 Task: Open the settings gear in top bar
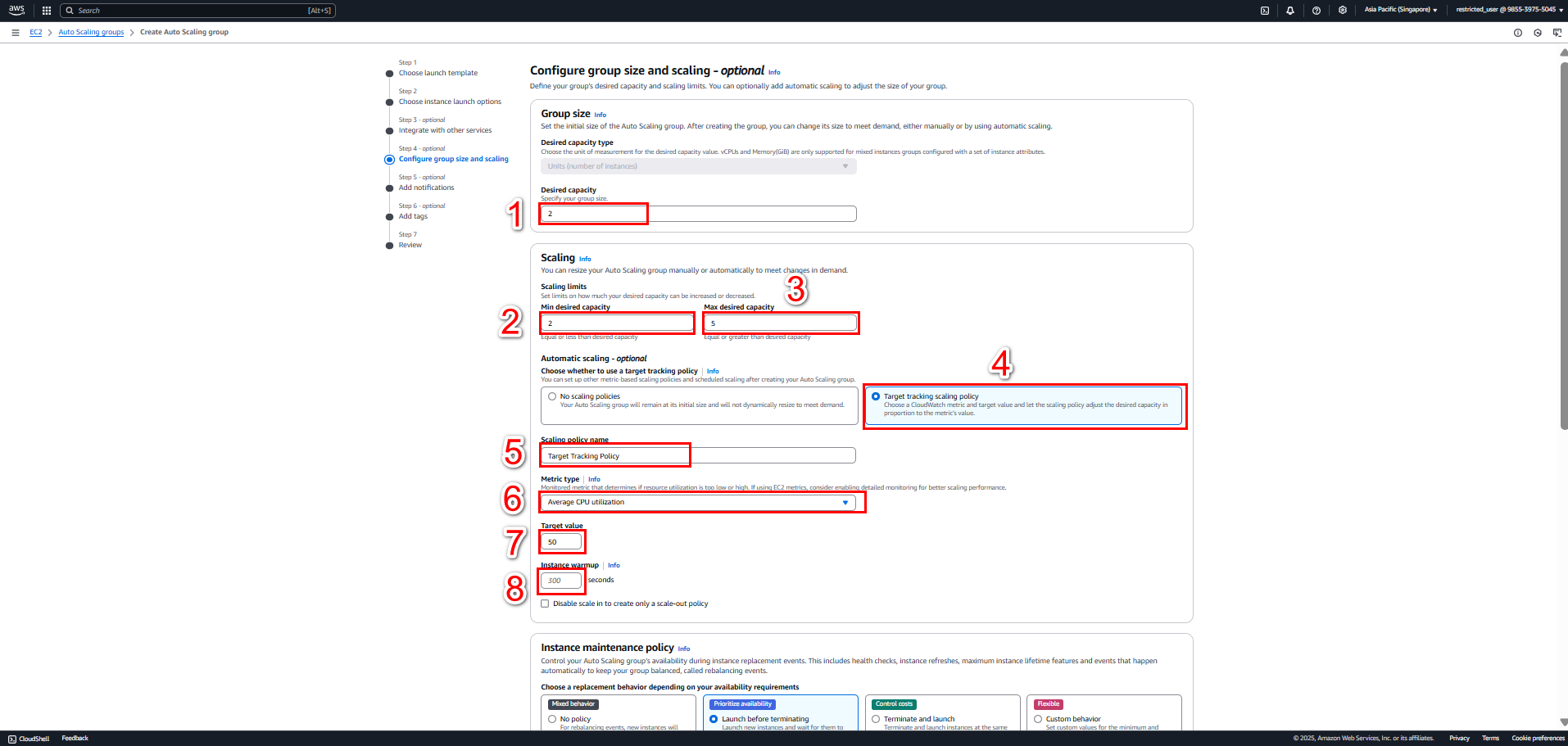click(1343, 11)
